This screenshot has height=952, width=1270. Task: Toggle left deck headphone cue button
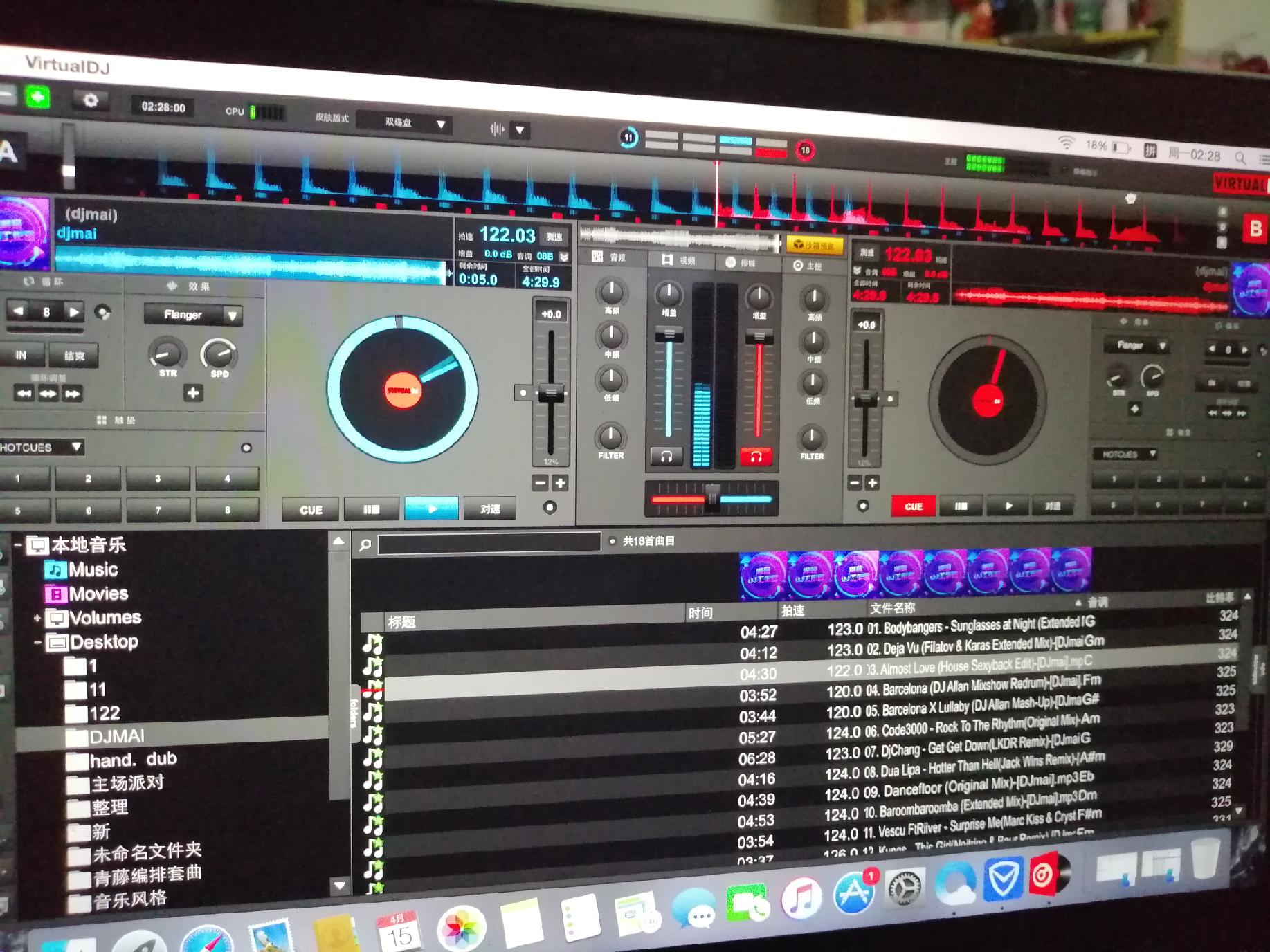(666, 456)
